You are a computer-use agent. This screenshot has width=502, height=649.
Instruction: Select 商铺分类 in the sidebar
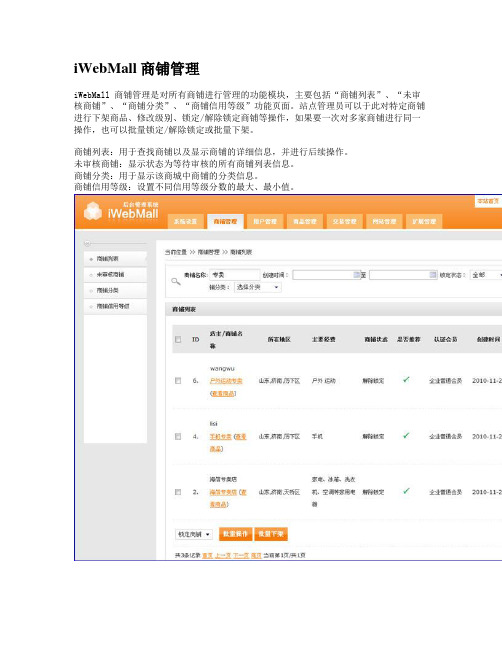[x=115, y=290]
